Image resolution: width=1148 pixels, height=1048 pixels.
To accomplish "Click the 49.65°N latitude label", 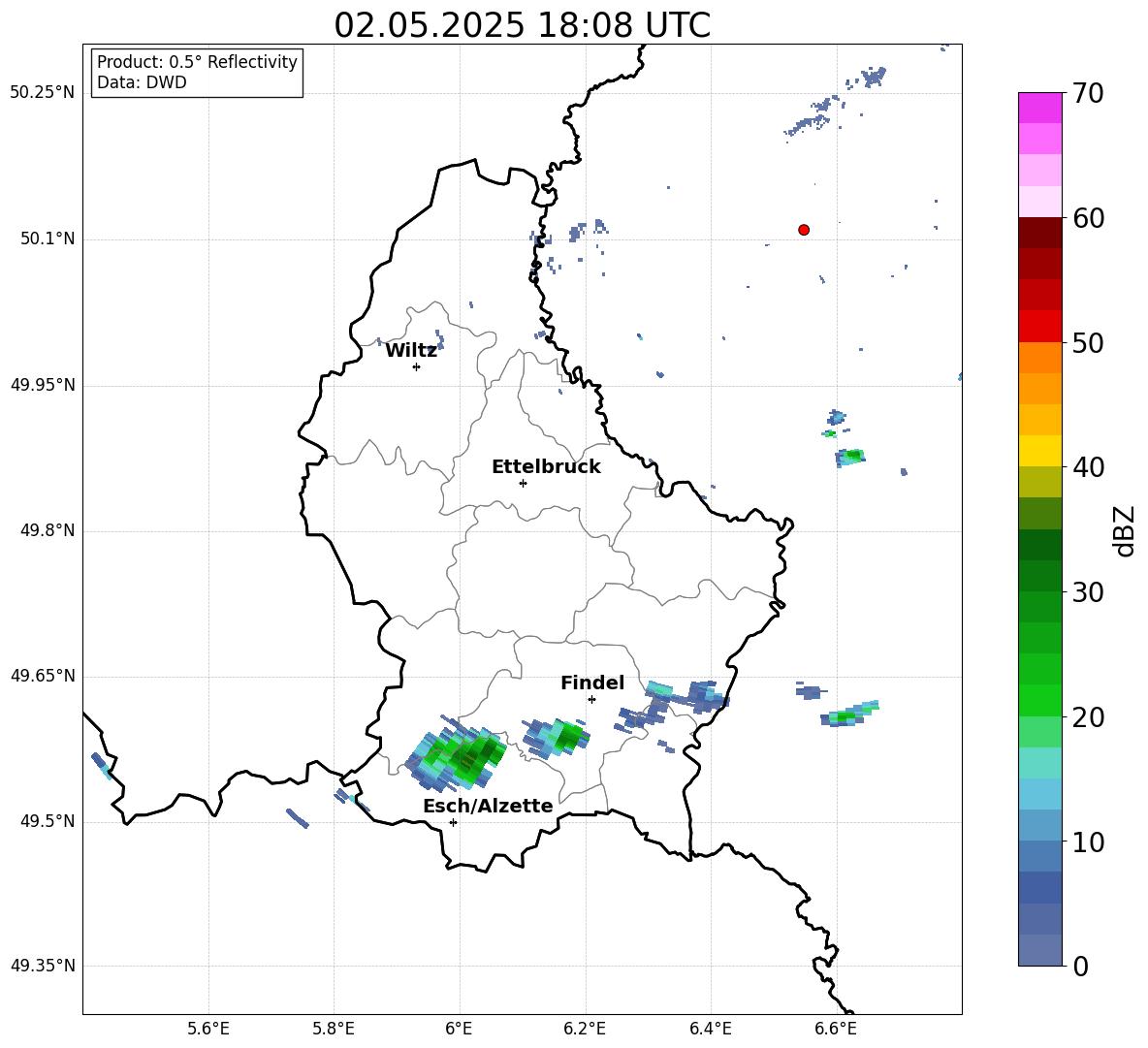I will tap(43, 676).
